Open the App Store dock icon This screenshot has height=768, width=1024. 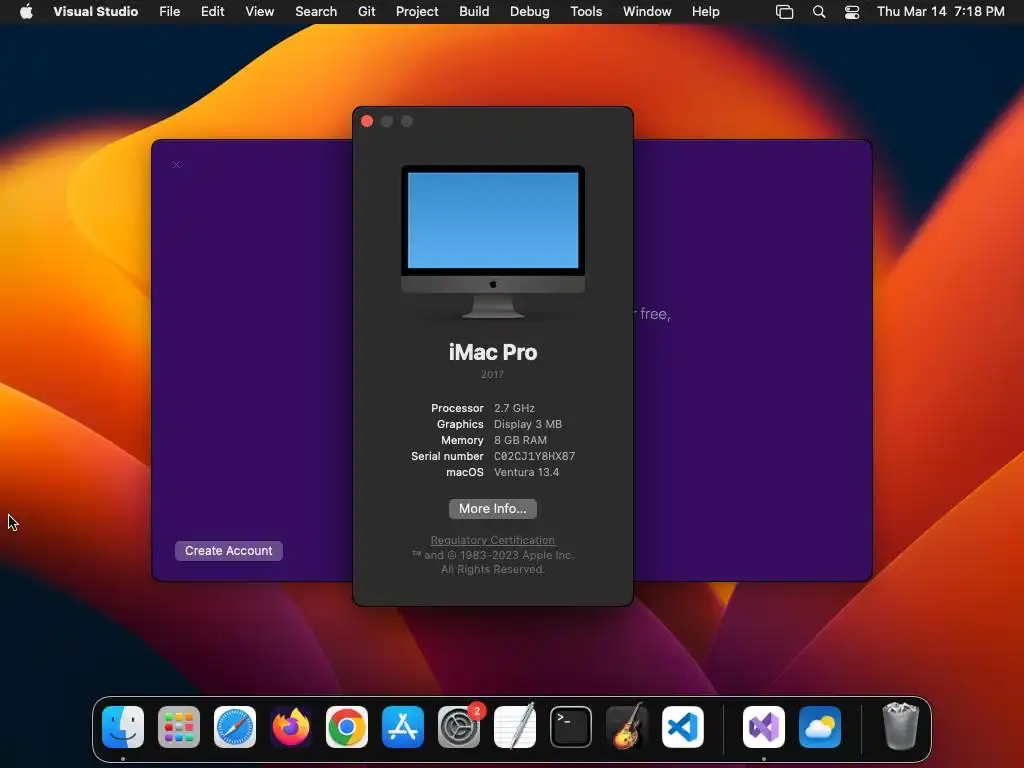coord(403,727)
